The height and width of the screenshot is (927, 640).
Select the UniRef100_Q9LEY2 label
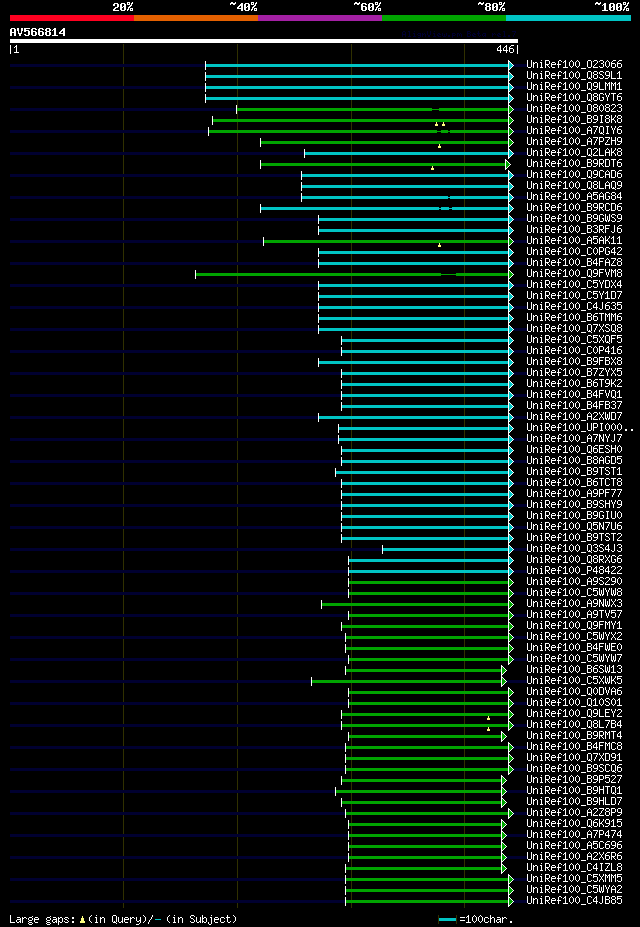pos(574,713)
